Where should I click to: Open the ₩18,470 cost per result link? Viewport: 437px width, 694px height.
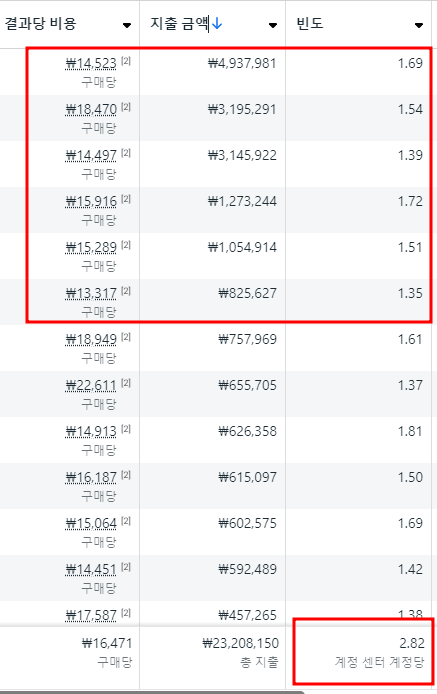coord(91,110)
